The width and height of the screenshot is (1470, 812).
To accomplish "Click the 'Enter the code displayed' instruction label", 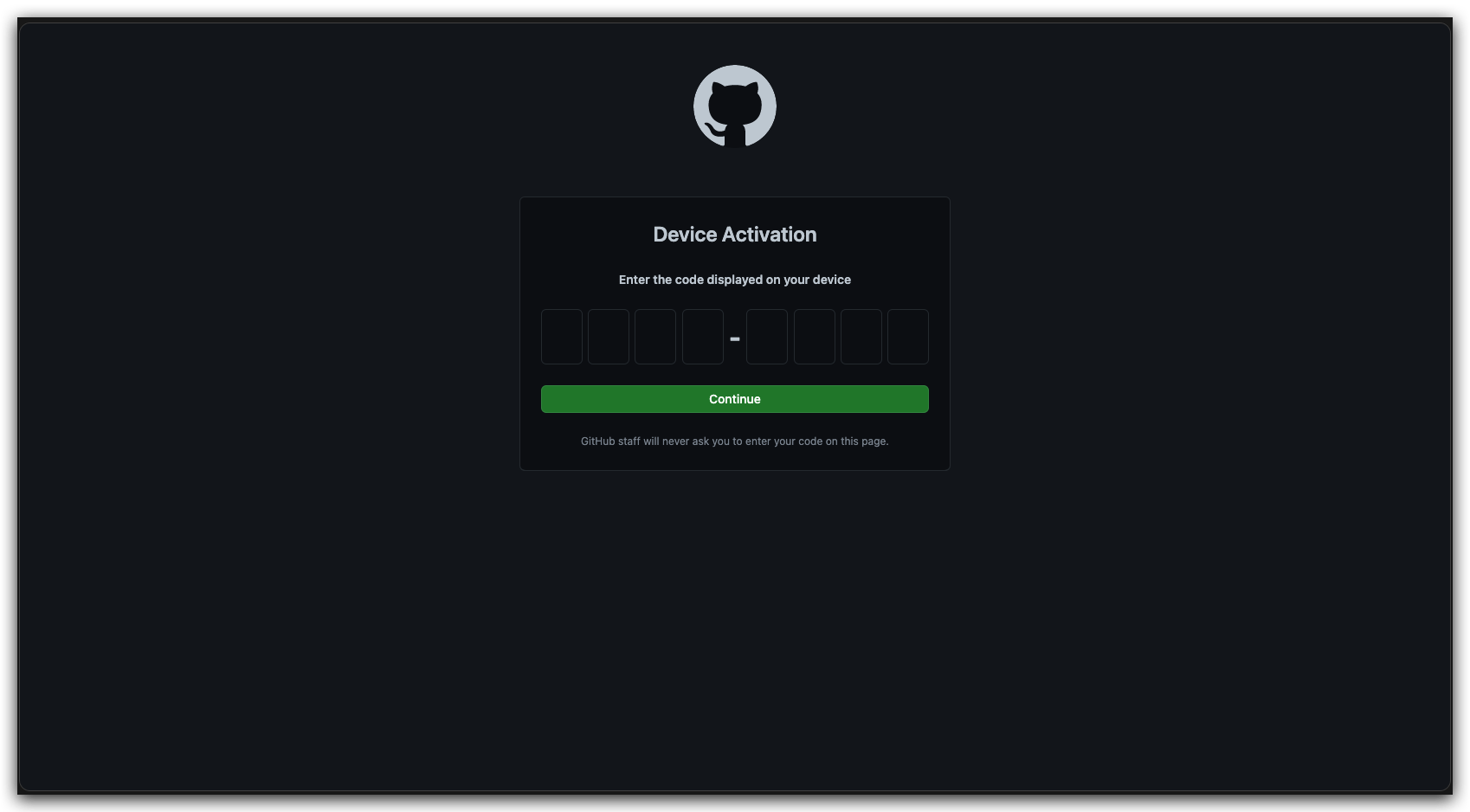I will (735, 280).
